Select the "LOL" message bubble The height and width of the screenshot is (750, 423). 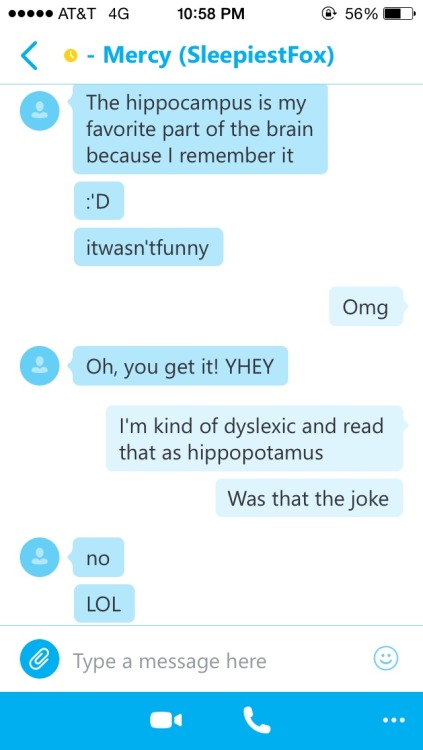104,603
